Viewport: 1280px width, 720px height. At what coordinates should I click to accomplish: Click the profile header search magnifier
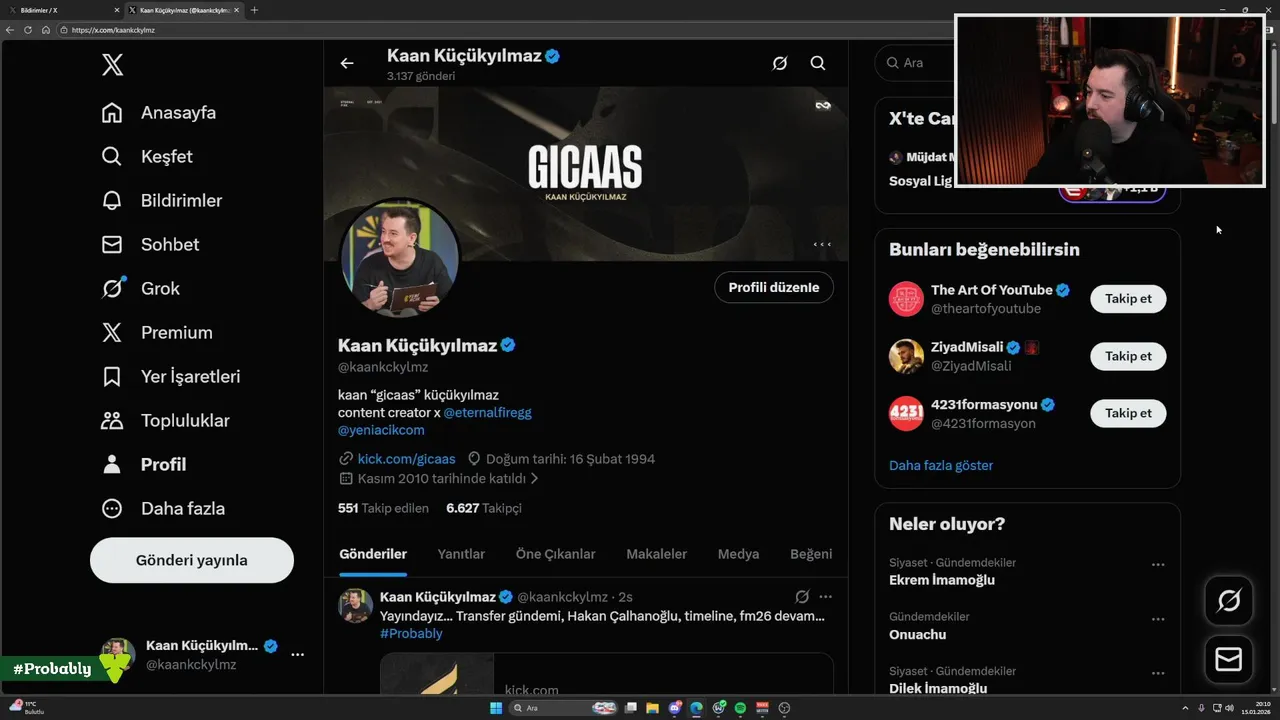[x=818, y=63]
